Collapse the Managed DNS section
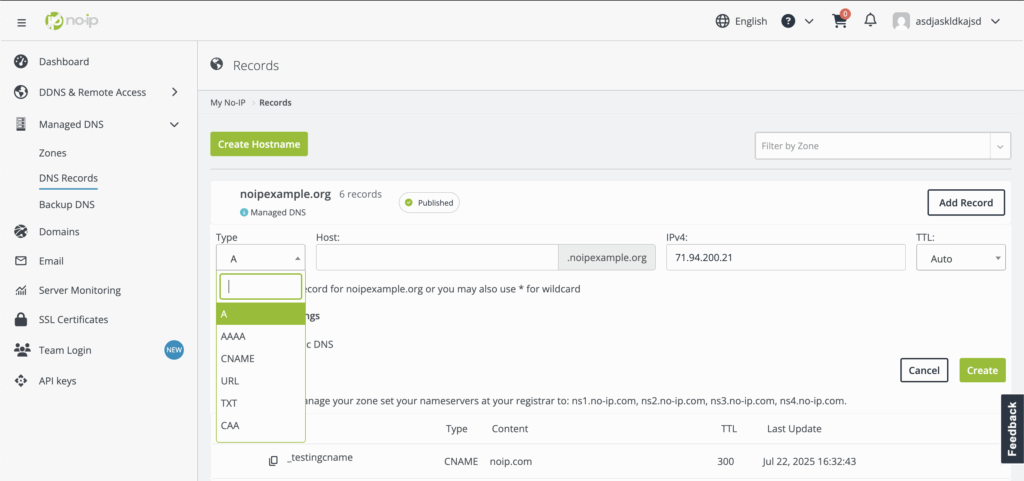Image resolution: width=1024 pixels, height=481 pixels. tap(174, 125)
